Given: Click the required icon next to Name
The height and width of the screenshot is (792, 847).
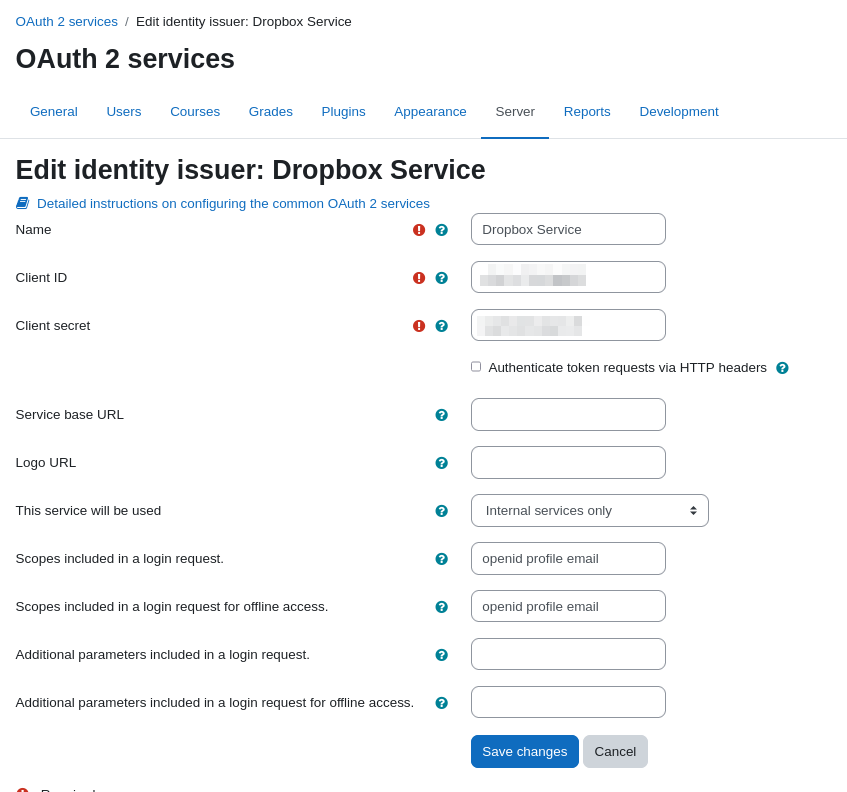Looking at the screenshot, I should click(x=419, y=230).
